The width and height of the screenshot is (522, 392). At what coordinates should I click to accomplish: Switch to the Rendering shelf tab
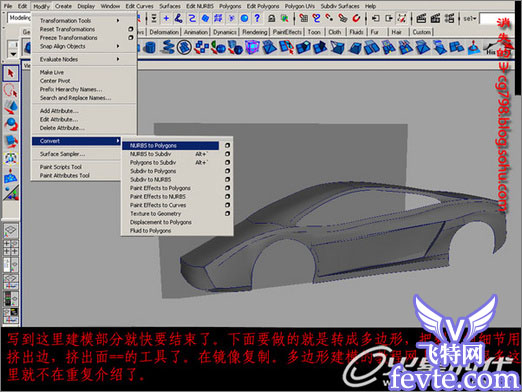point(254,32)
